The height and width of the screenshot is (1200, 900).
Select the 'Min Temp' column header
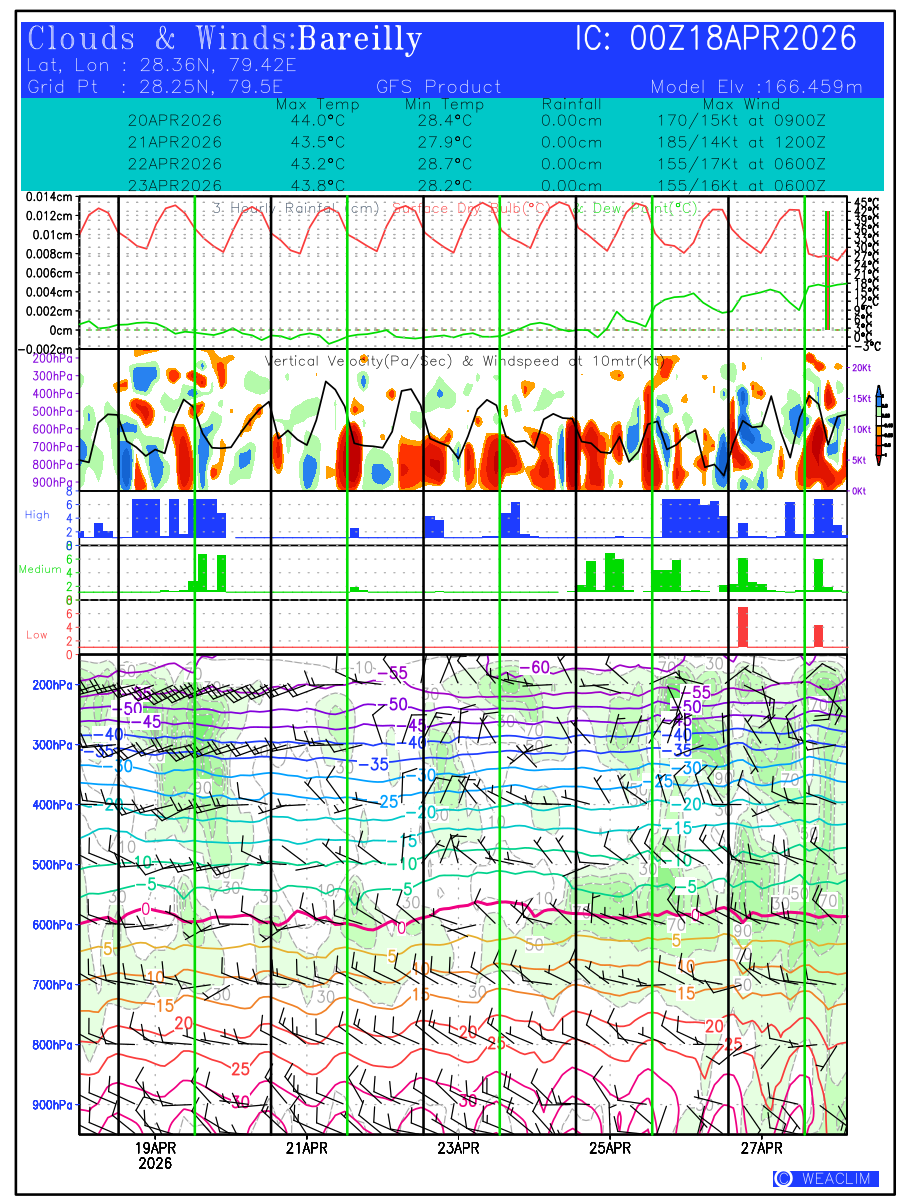(x=444, y=104)
